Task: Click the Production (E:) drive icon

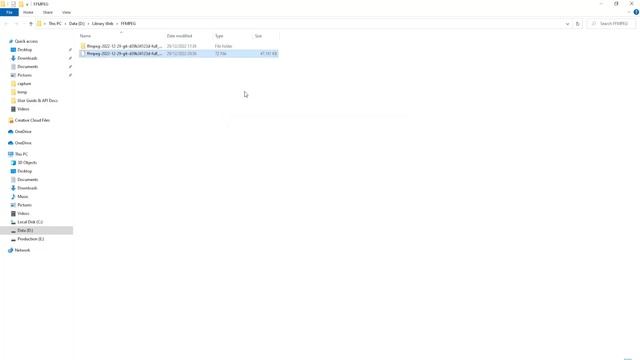Action: (13, 239)
